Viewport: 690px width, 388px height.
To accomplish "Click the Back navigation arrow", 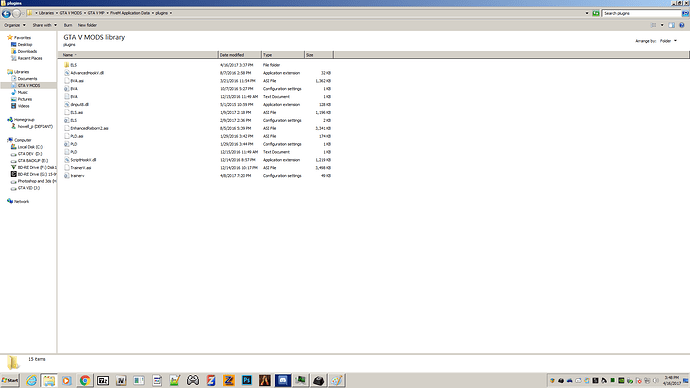I will tap(6, 14).
